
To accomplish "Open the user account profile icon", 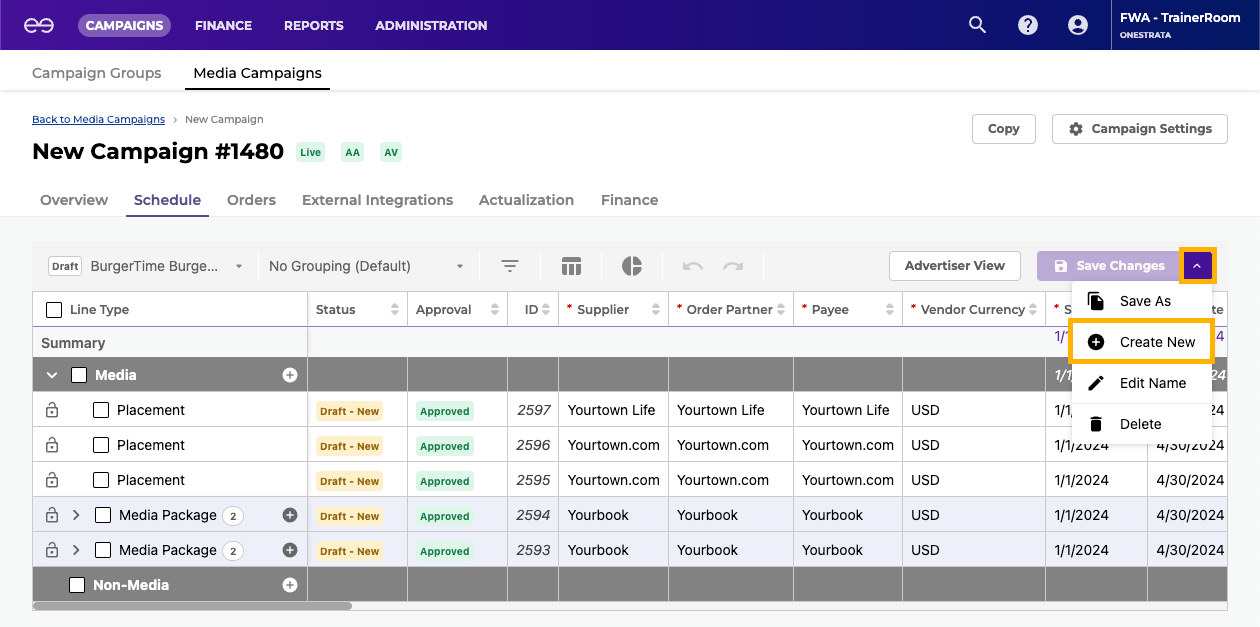I will [x=1077, y=25].
